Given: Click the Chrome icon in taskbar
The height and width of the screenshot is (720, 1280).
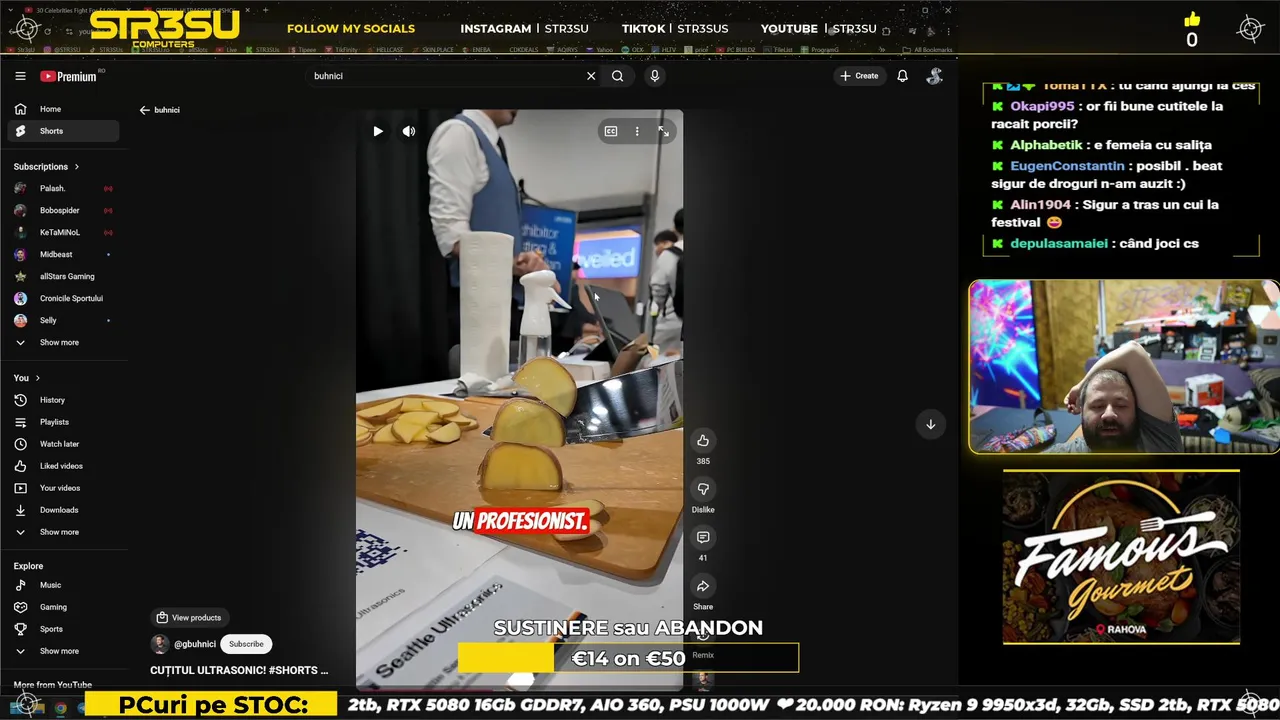Looking at the screenshot, I should click(61, 708).
